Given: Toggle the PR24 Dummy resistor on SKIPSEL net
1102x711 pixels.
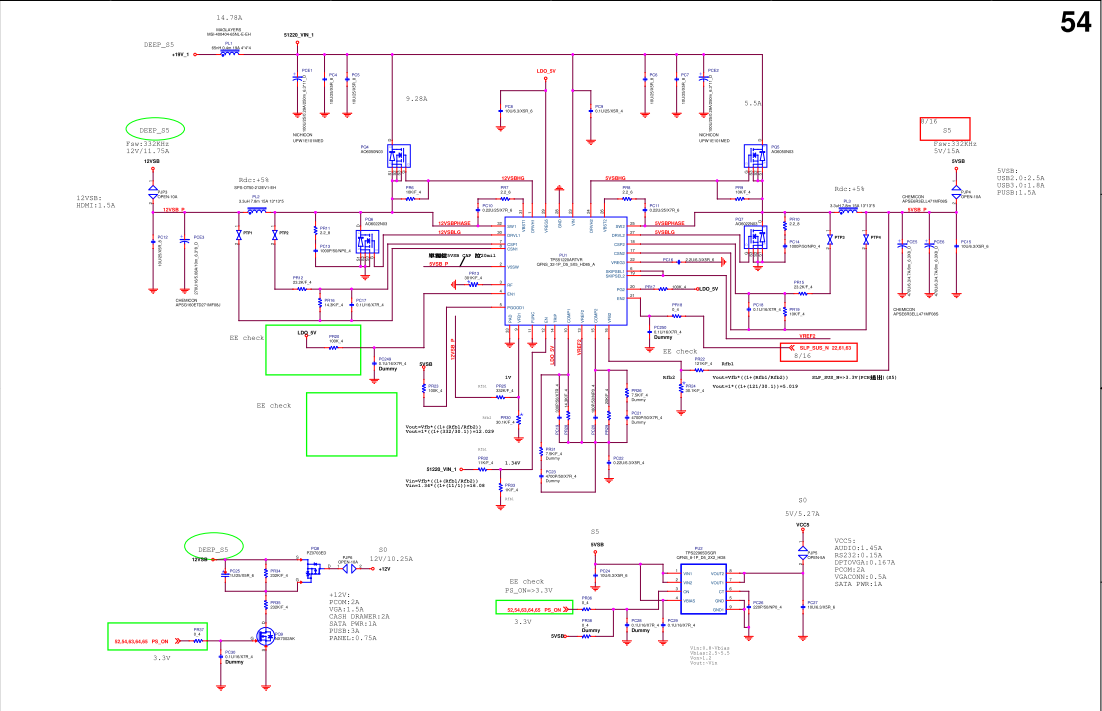Looking at the screenshot, I should [681, 387].
